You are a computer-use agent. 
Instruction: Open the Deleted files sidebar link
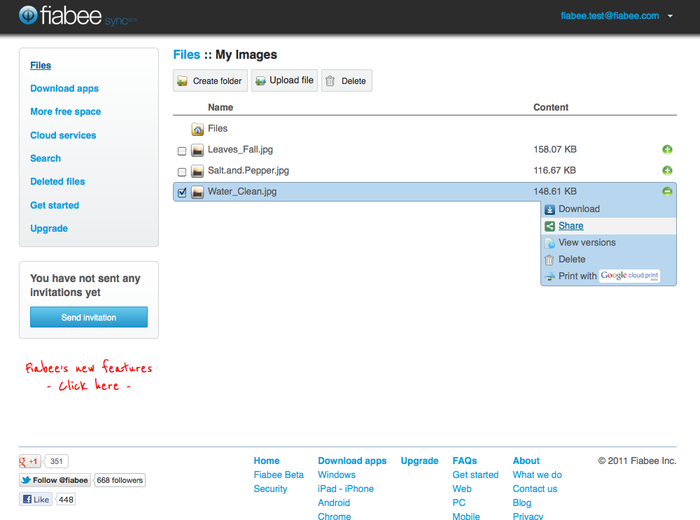point(57,182)
